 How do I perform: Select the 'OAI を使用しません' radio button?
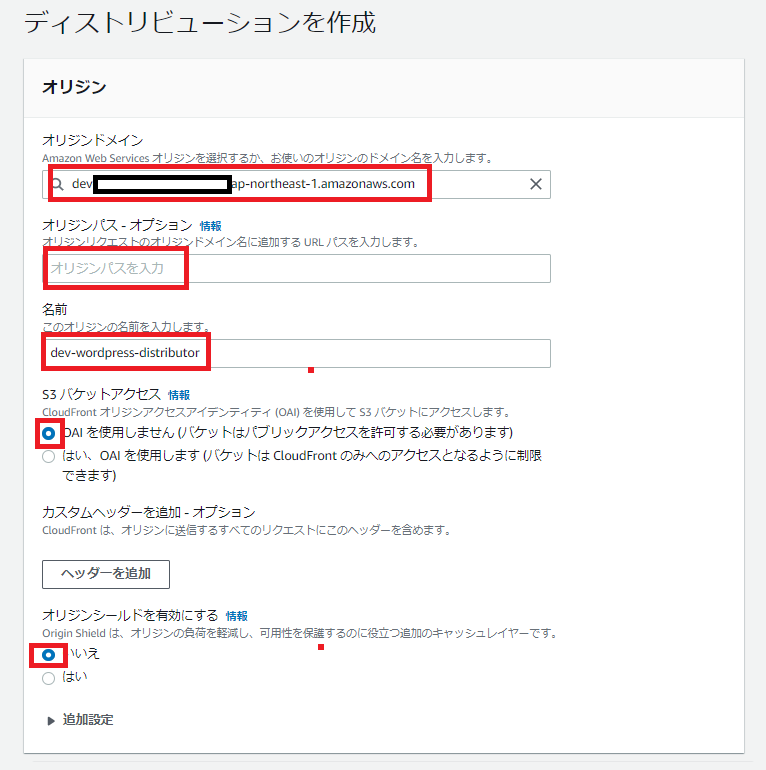(49, 433)
